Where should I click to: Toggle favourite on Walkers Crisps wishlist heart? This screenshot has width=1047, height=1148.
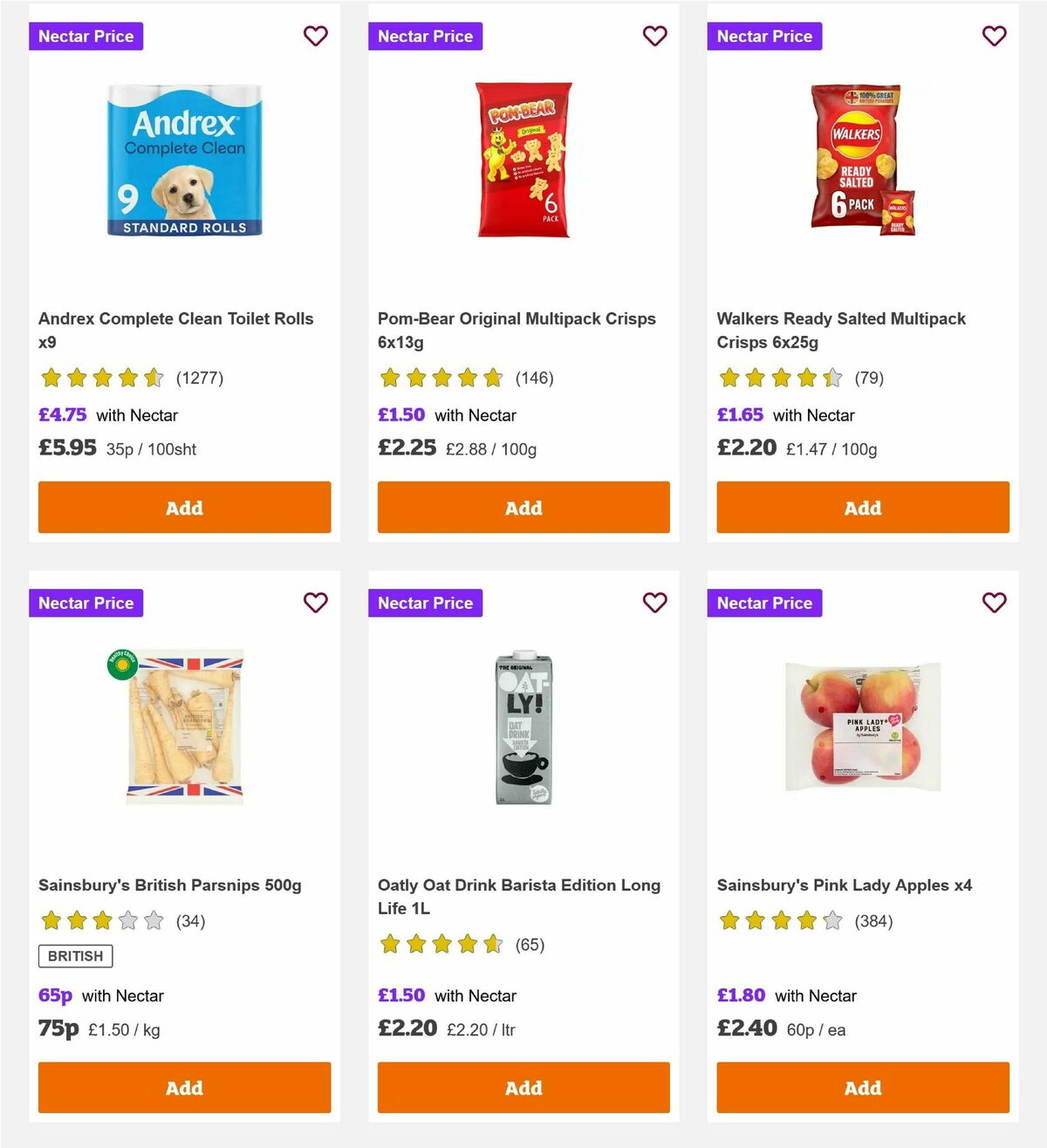coord(994,36)
